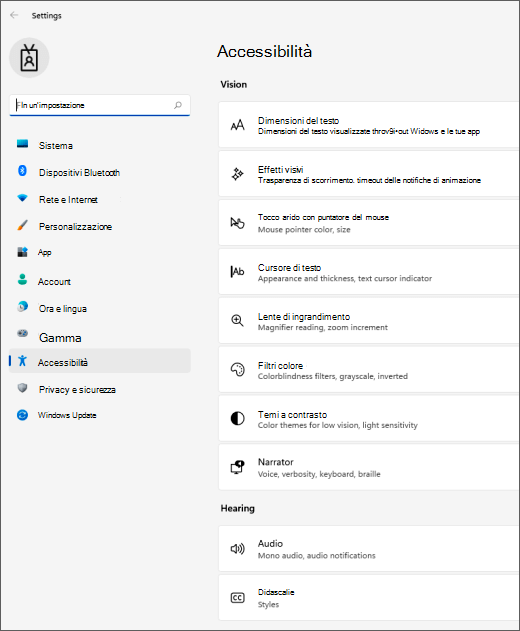Click the Cursore di testo Ab icon
This screenshot has width=520, height=631.
pos(237,272)
